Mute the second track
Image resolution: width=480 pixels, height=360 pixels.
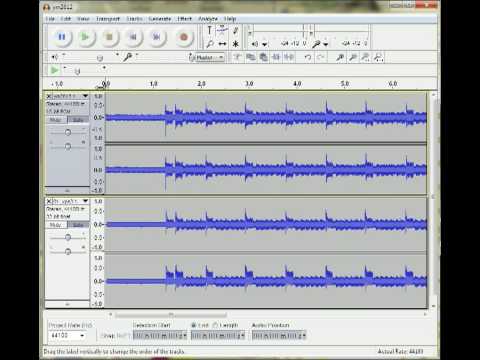(56, 225)
